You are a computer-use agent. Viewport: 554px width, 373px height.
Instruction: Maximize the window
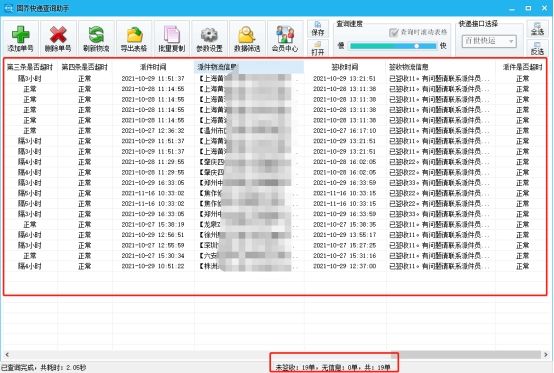click(x=528, y=8)
